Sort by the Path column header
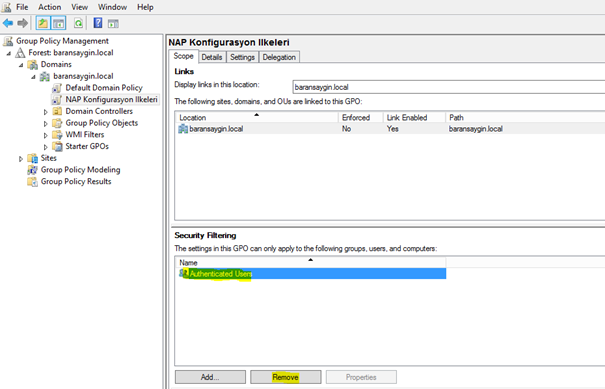 click(x=525, y=117)
